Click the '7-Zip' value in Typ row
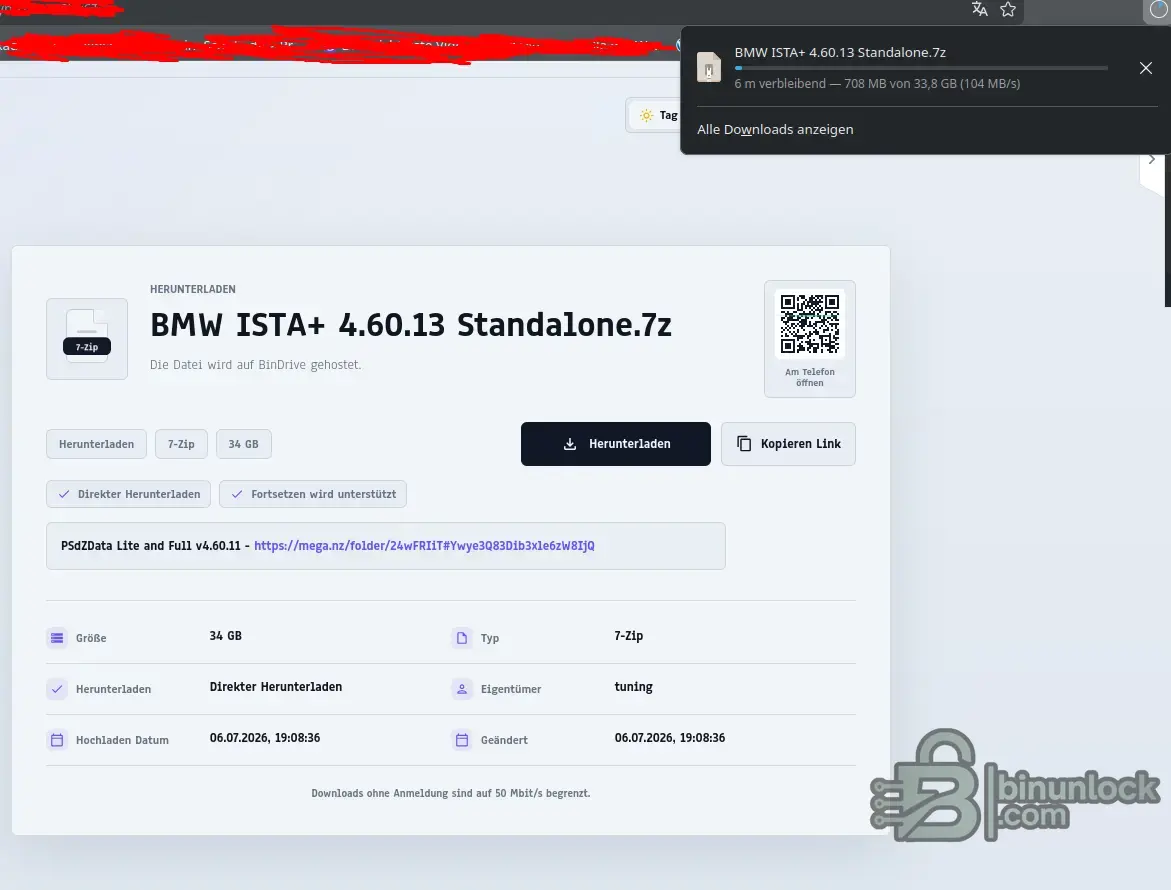Screen dimensions: 1171x890 629,636
